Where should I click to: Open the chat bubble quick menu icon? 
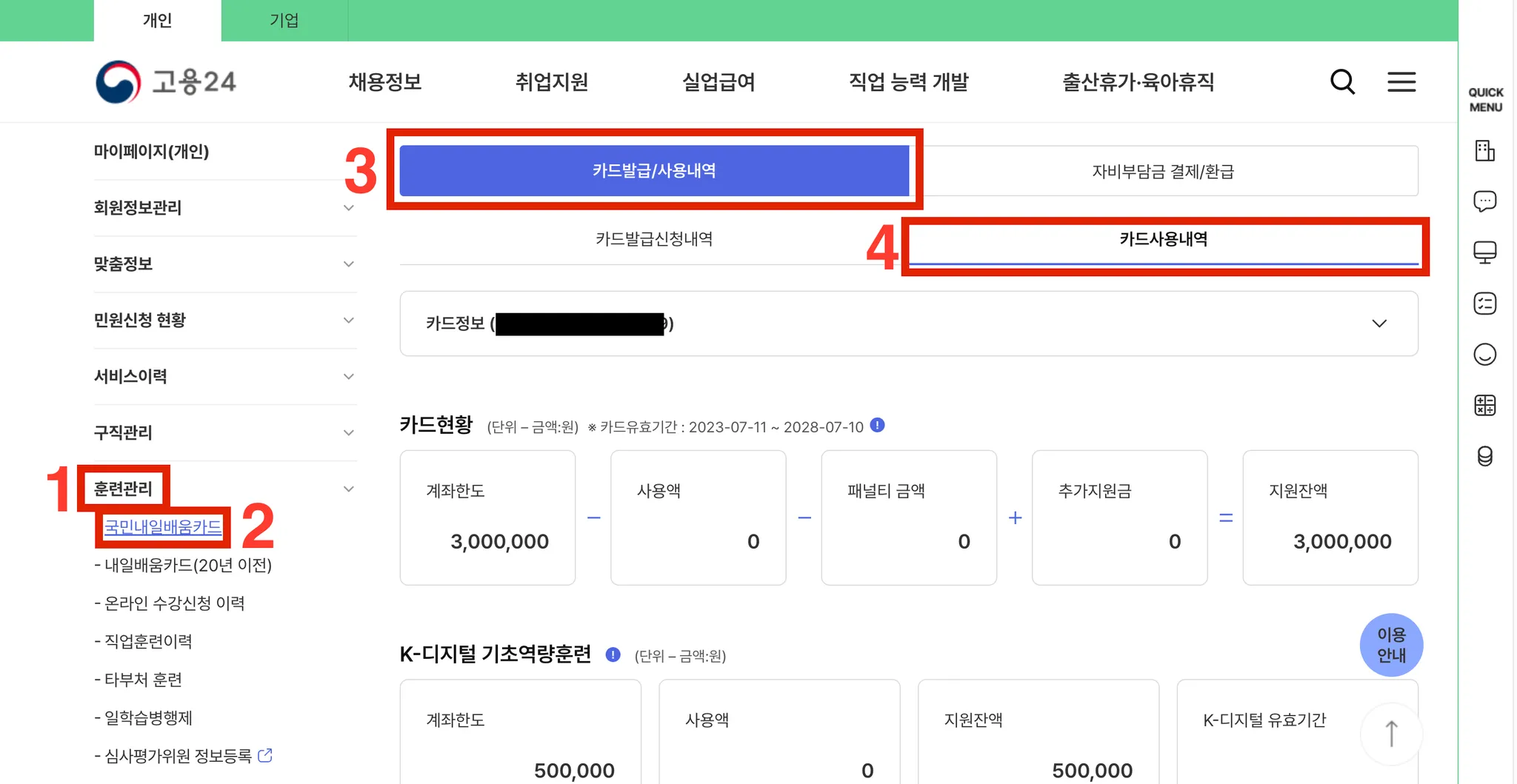pos(1484,201)
